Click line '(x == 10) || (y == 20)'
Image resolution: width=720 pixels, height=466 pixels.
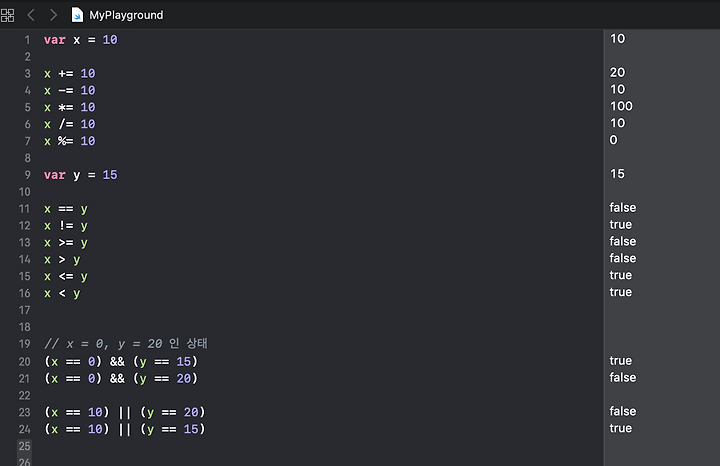coord(125,412)
